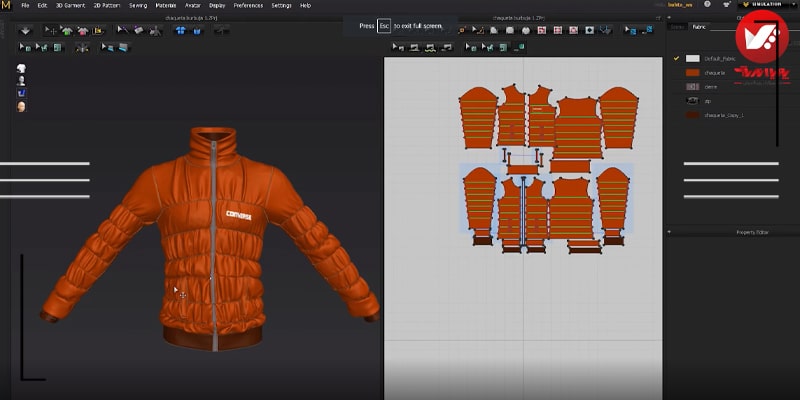Click the yellow pins tool in second 3D toolbar row
800x400 pixels.
tap(82, 47)
